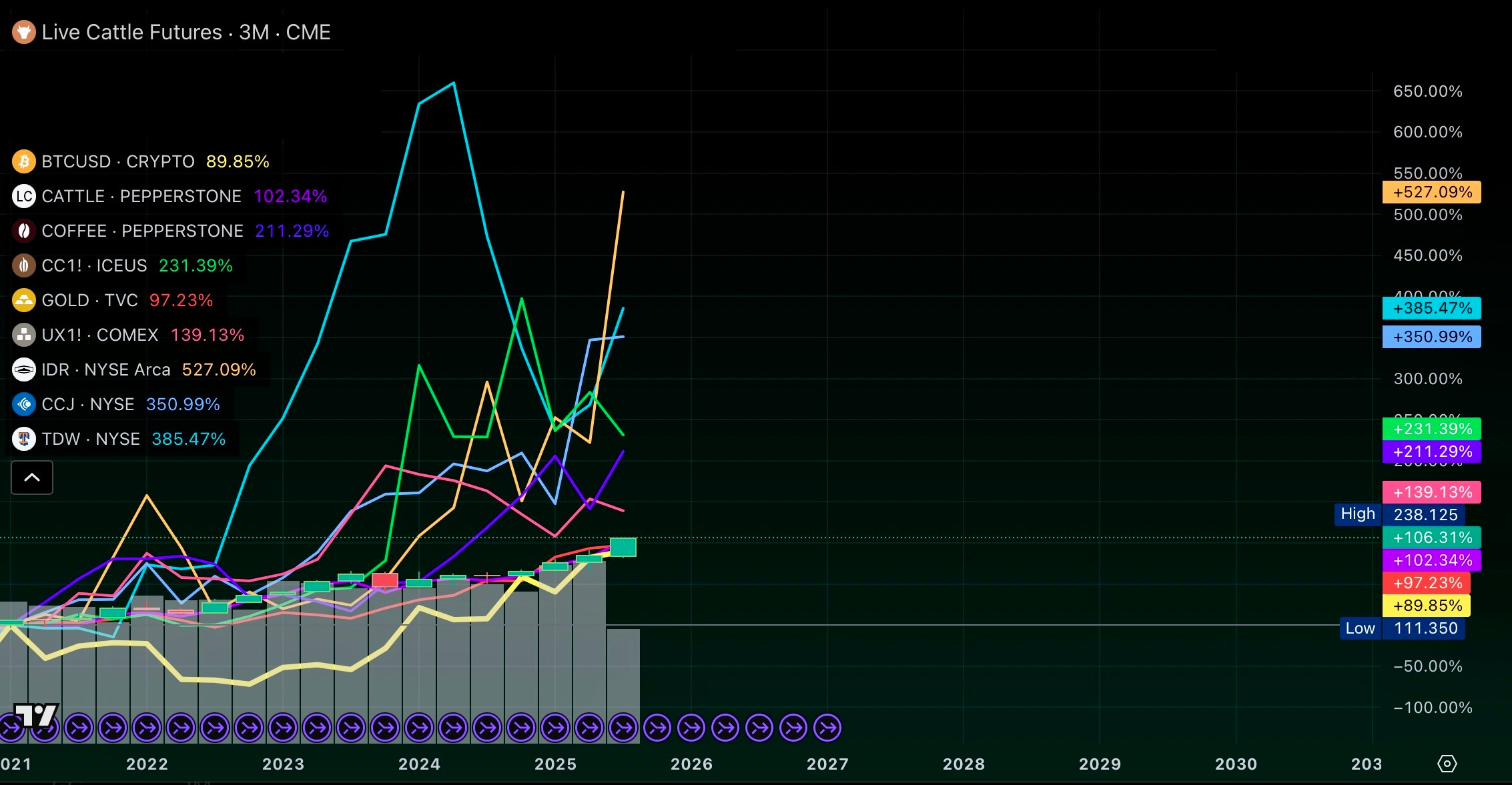Image resolution: width=1512 pixels, height=785 pixels.
Task: Click the 2024 label on time axis
Action: [419, 764]
